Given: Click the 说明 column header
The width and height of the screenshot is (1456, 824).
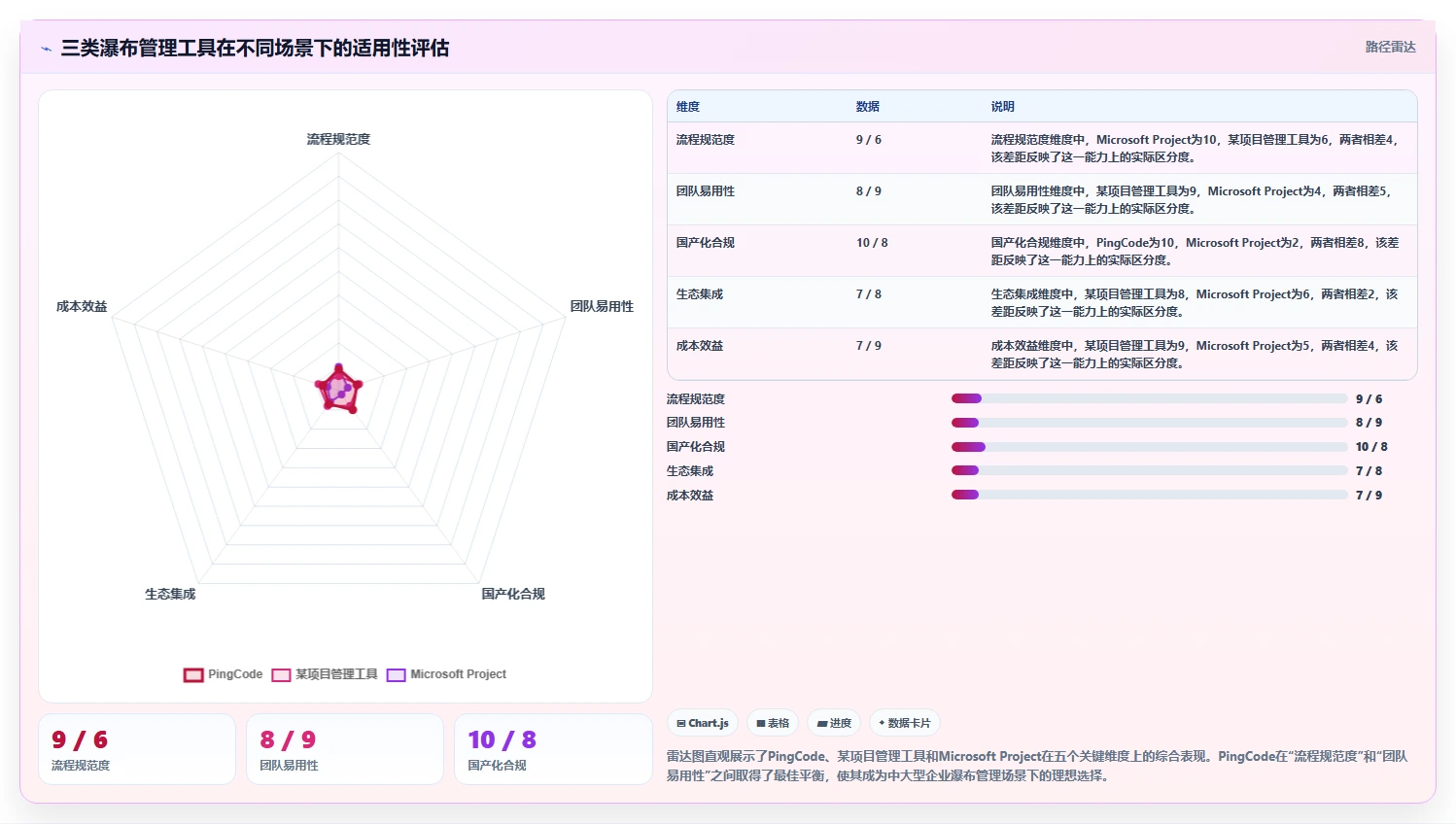Looking at the screenshot, I should pyautogui.click(x=1003, y=107).
